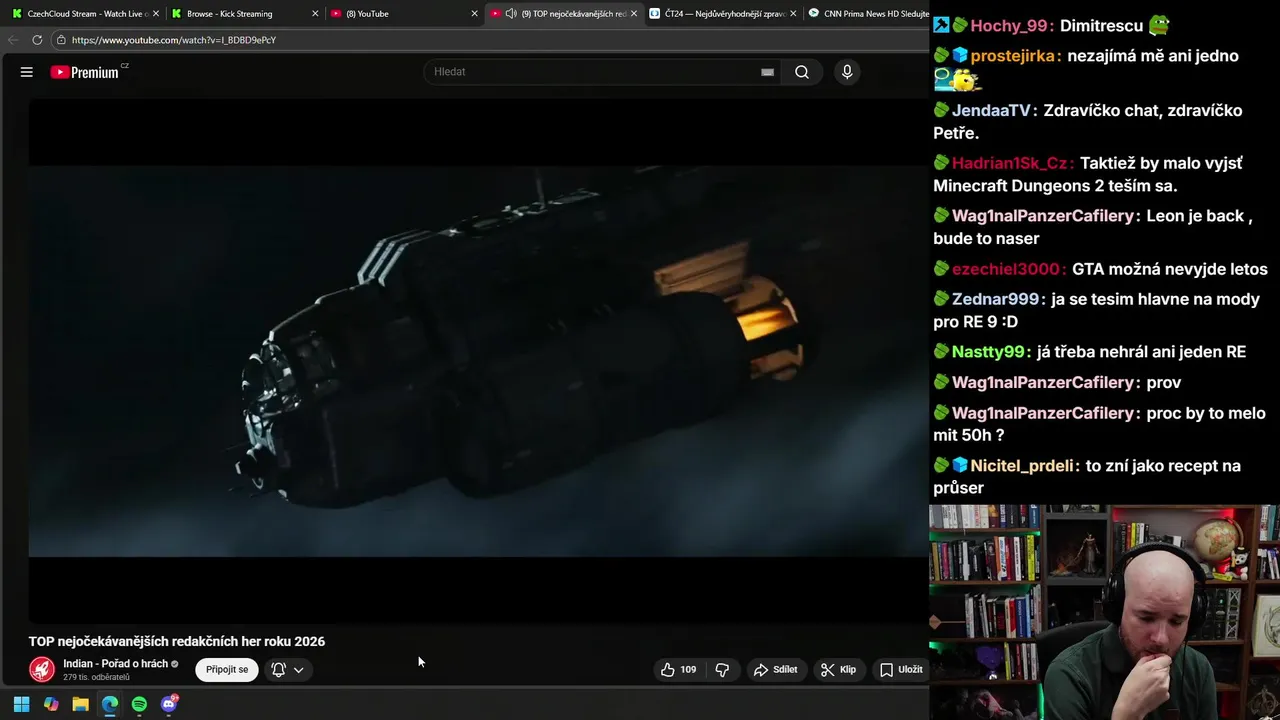Start voice search with microphone icon
The height and width of the screenshot is (720, 1280).
point(847,72)
